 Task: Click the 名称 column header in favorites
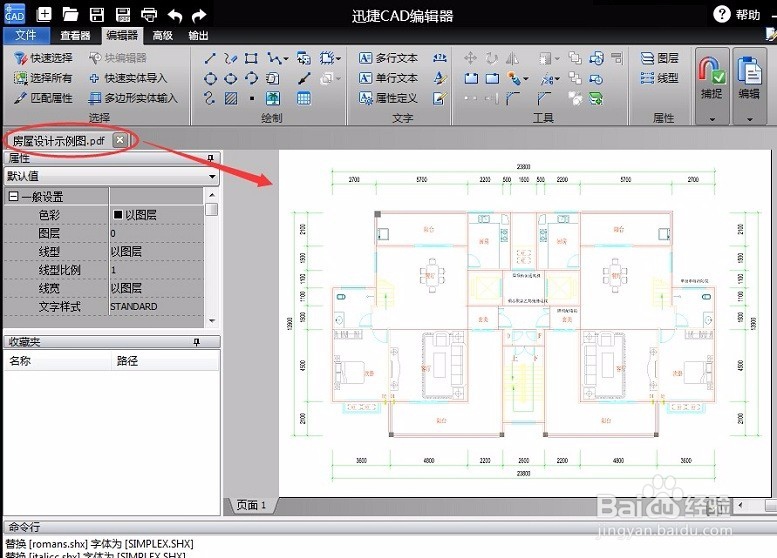(57, 361)
